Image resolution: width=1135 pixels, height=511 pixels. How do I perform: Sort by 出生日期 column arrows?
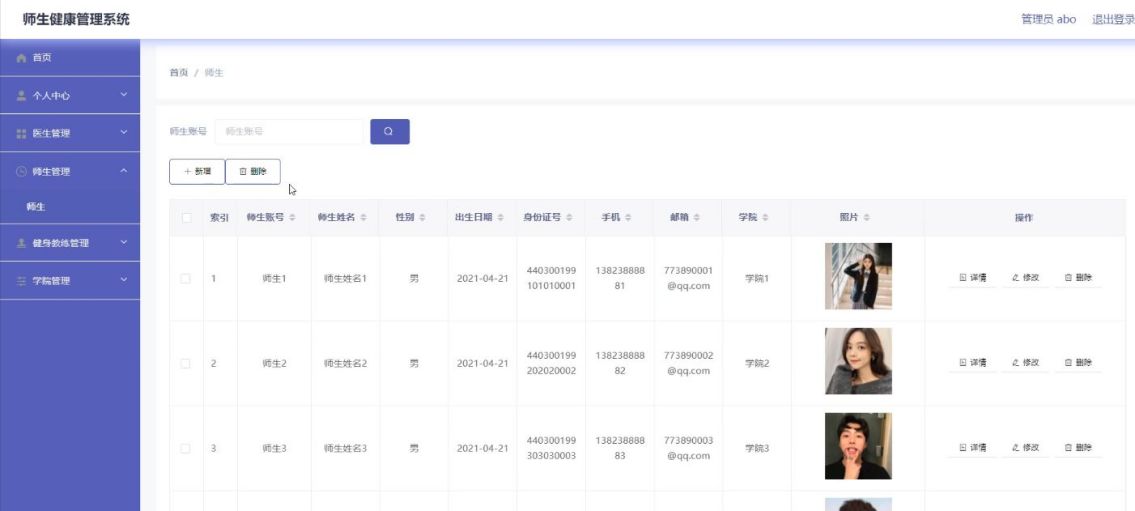[x=502, y=218]
